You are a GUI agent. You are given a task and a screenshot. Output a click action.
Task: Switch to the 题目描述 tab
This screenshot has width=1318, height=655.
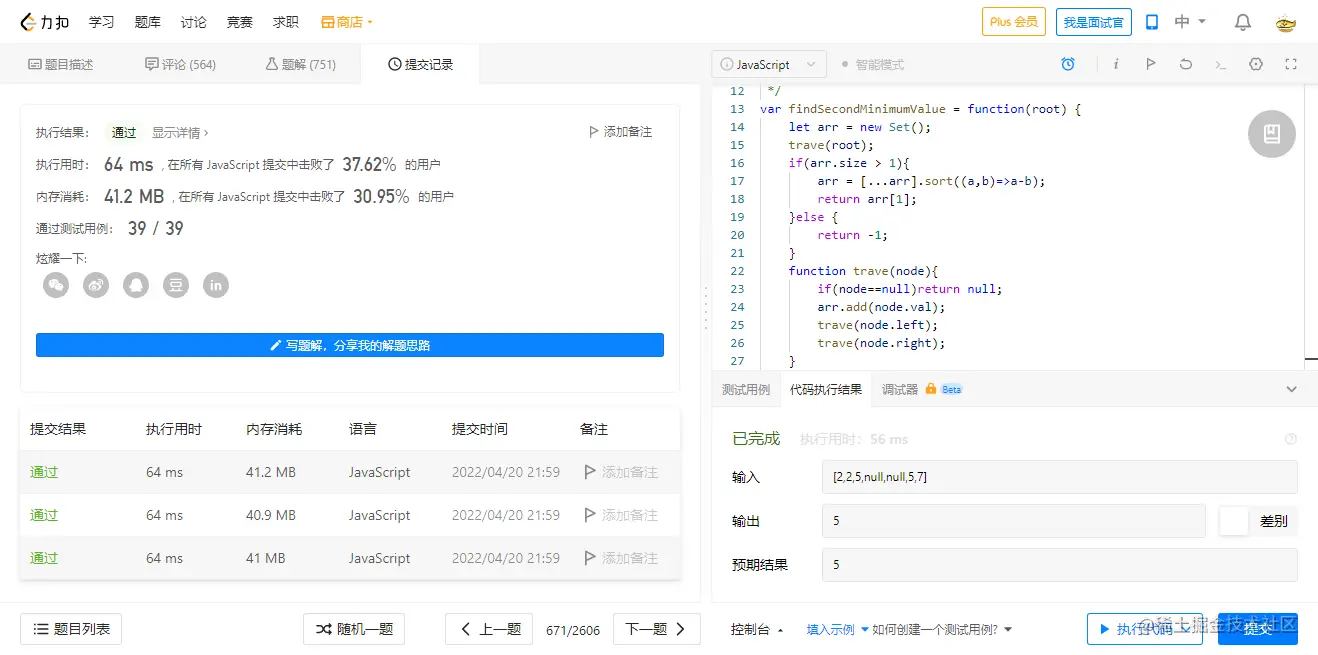tap(60, 64)
